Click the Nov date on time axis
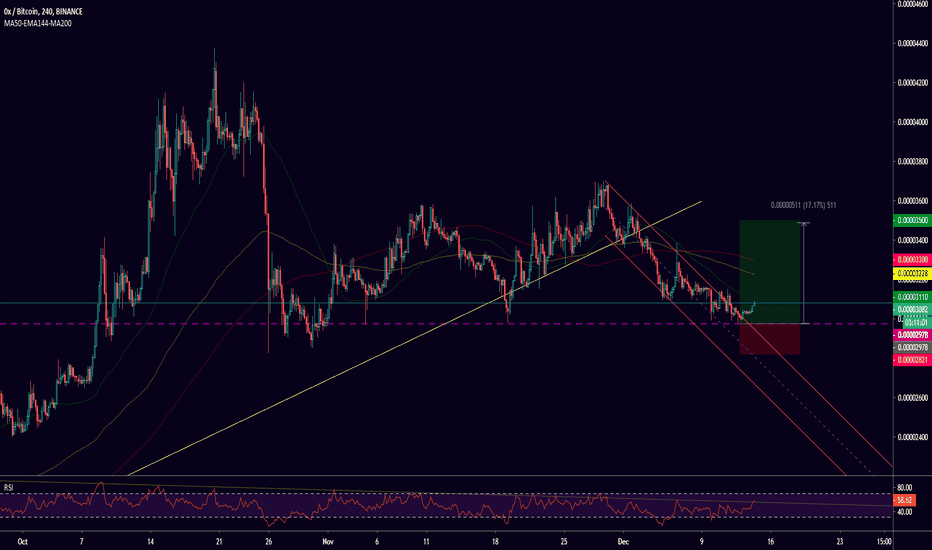Image resolution: width=932 pixels, height=550 pixels. 328,542
